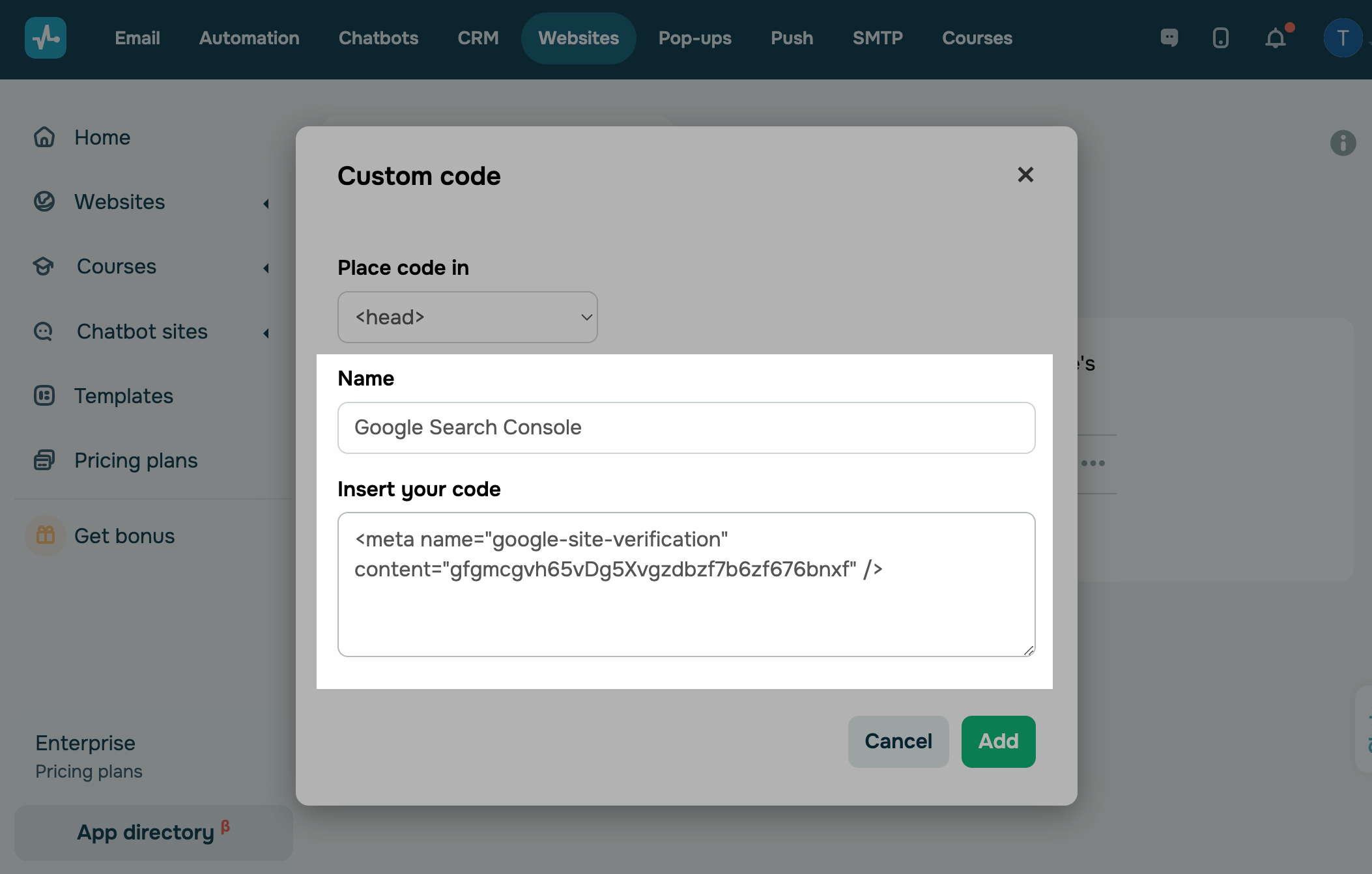Open the notifications bell
Image resolution: width=1372 pixels, height=874 pixels.
tap(1276, 38)
